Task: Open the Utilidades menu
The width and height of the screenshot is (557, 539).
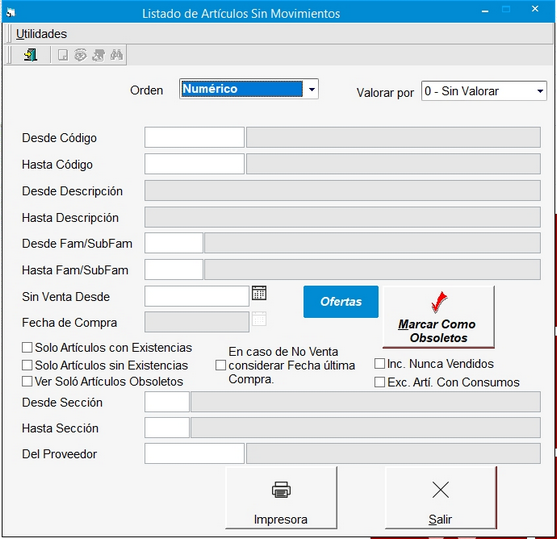Action: [41, 34]
